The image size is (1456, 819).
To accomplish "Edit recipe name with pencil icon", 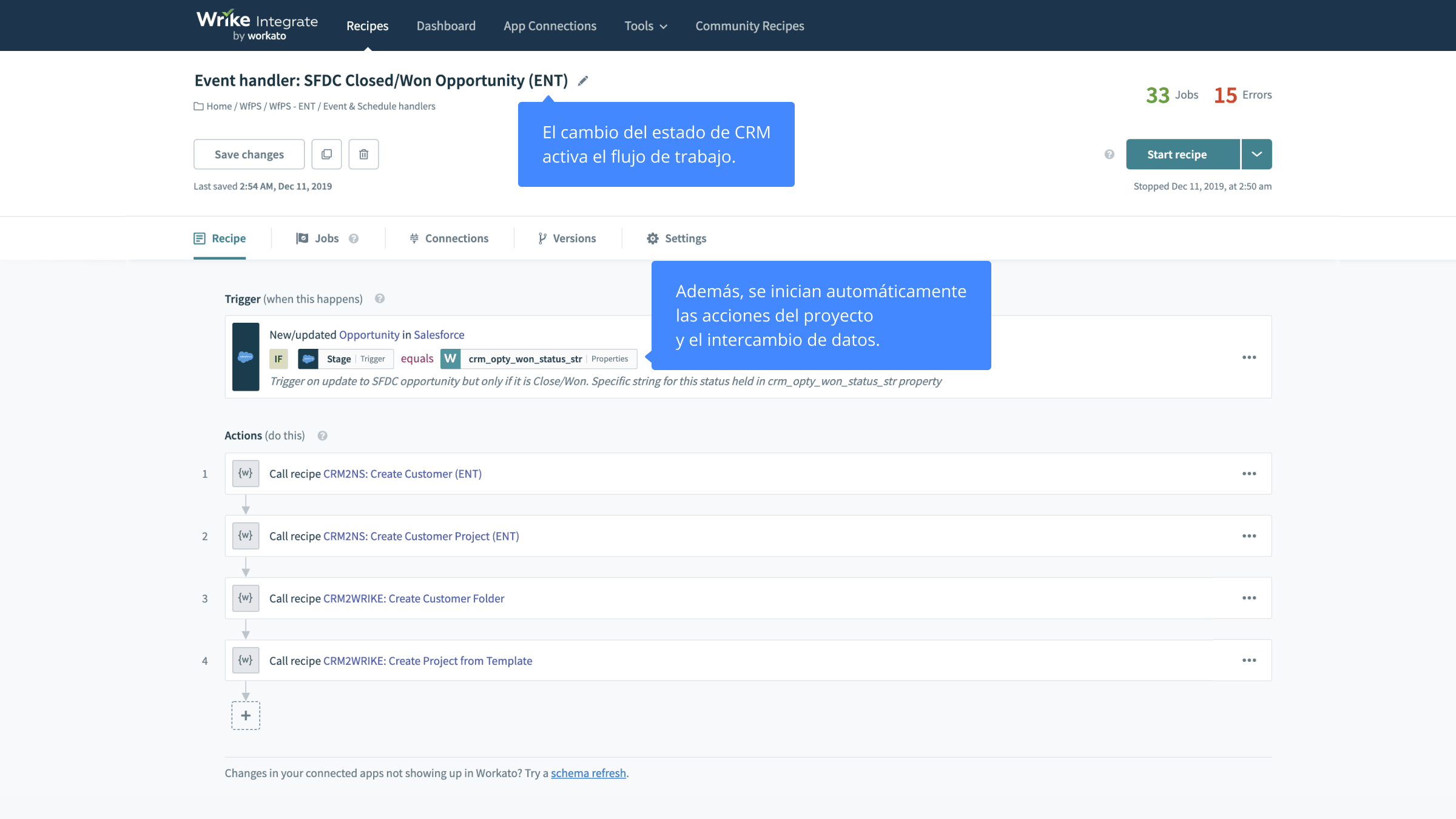I will coord(583,81).
